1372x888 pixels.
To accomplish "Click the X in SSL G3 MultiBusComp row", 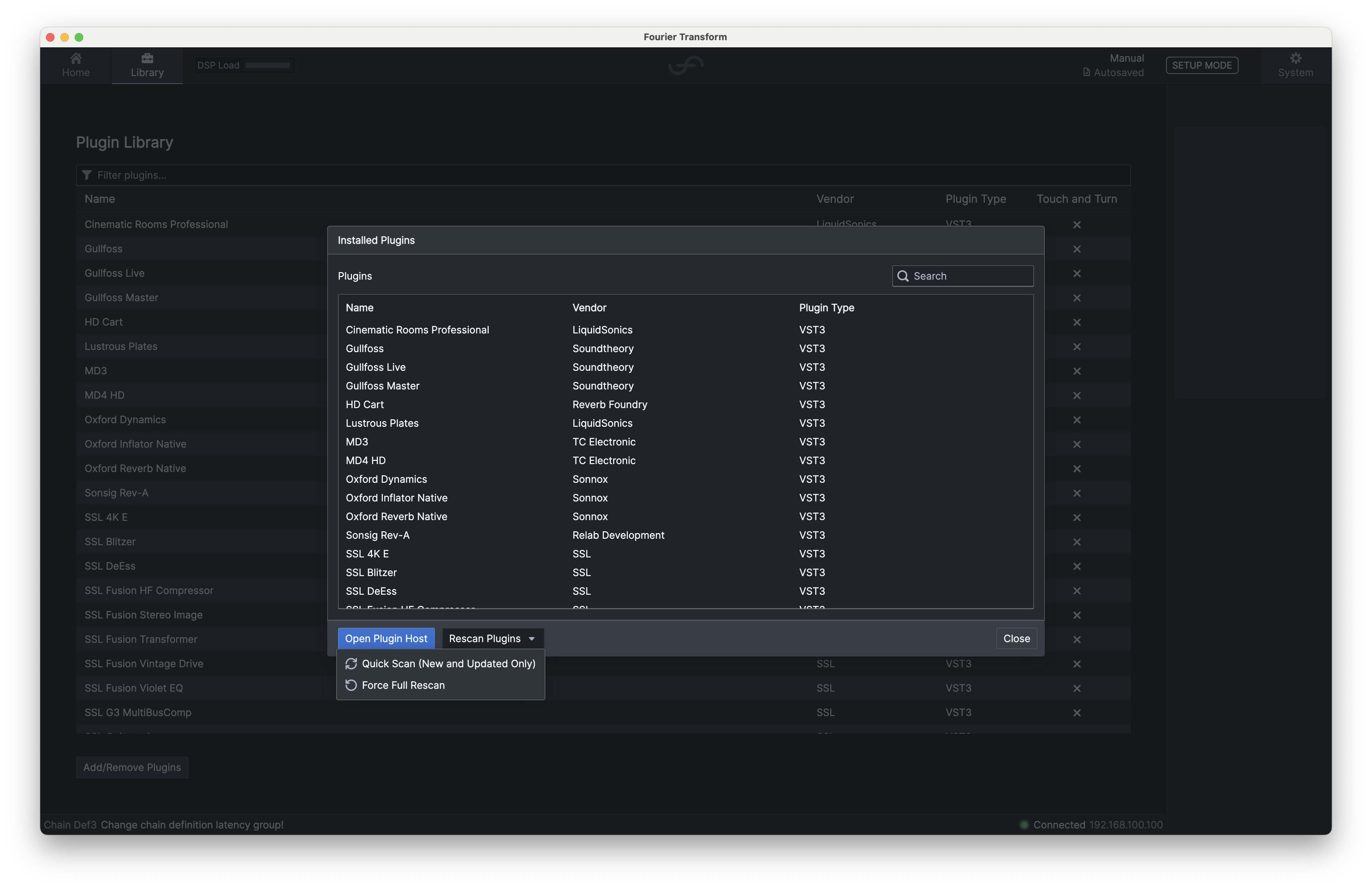I will click(1076, 713).
